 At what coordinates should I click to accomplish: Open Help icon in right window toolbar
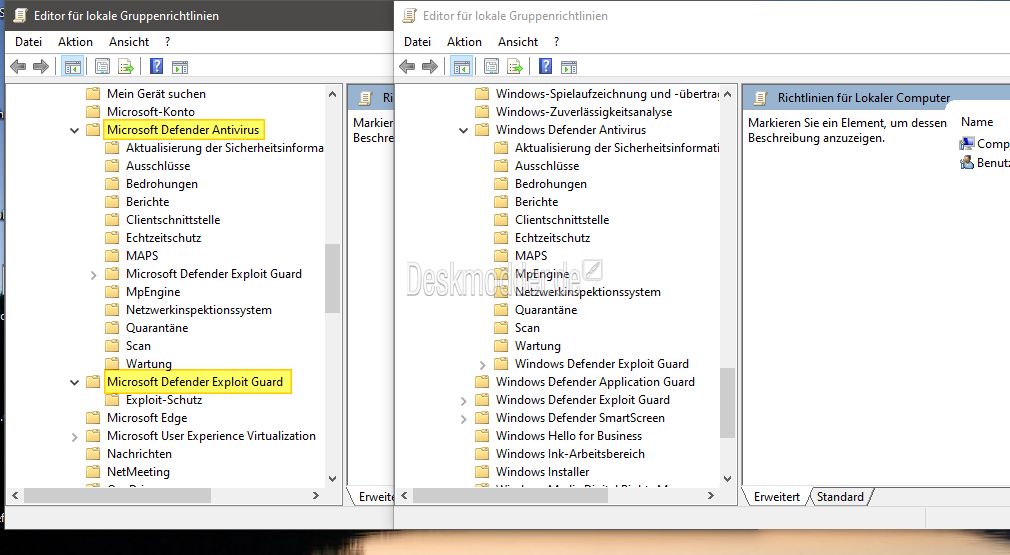tap(546, 66)
